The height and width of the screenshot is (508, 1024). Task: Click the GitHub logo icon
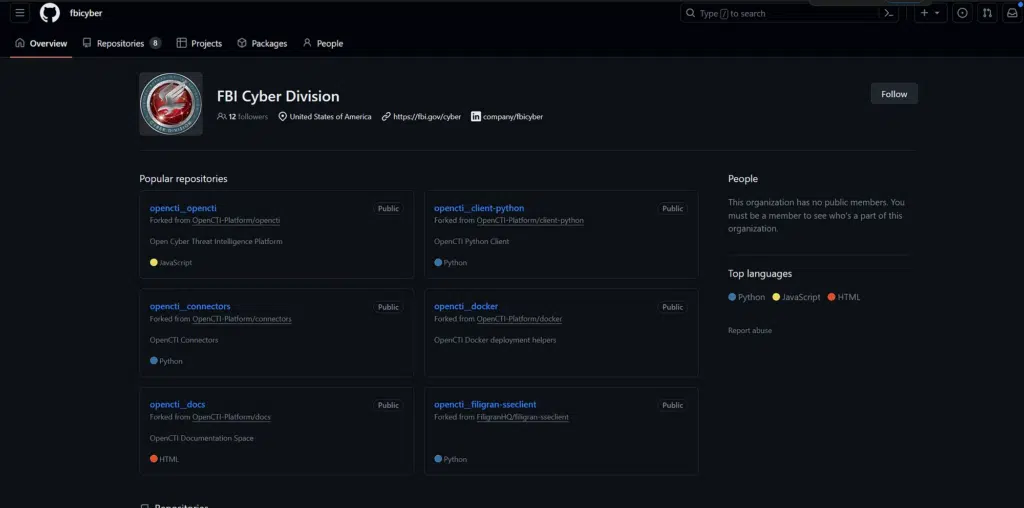pos(50,13)
